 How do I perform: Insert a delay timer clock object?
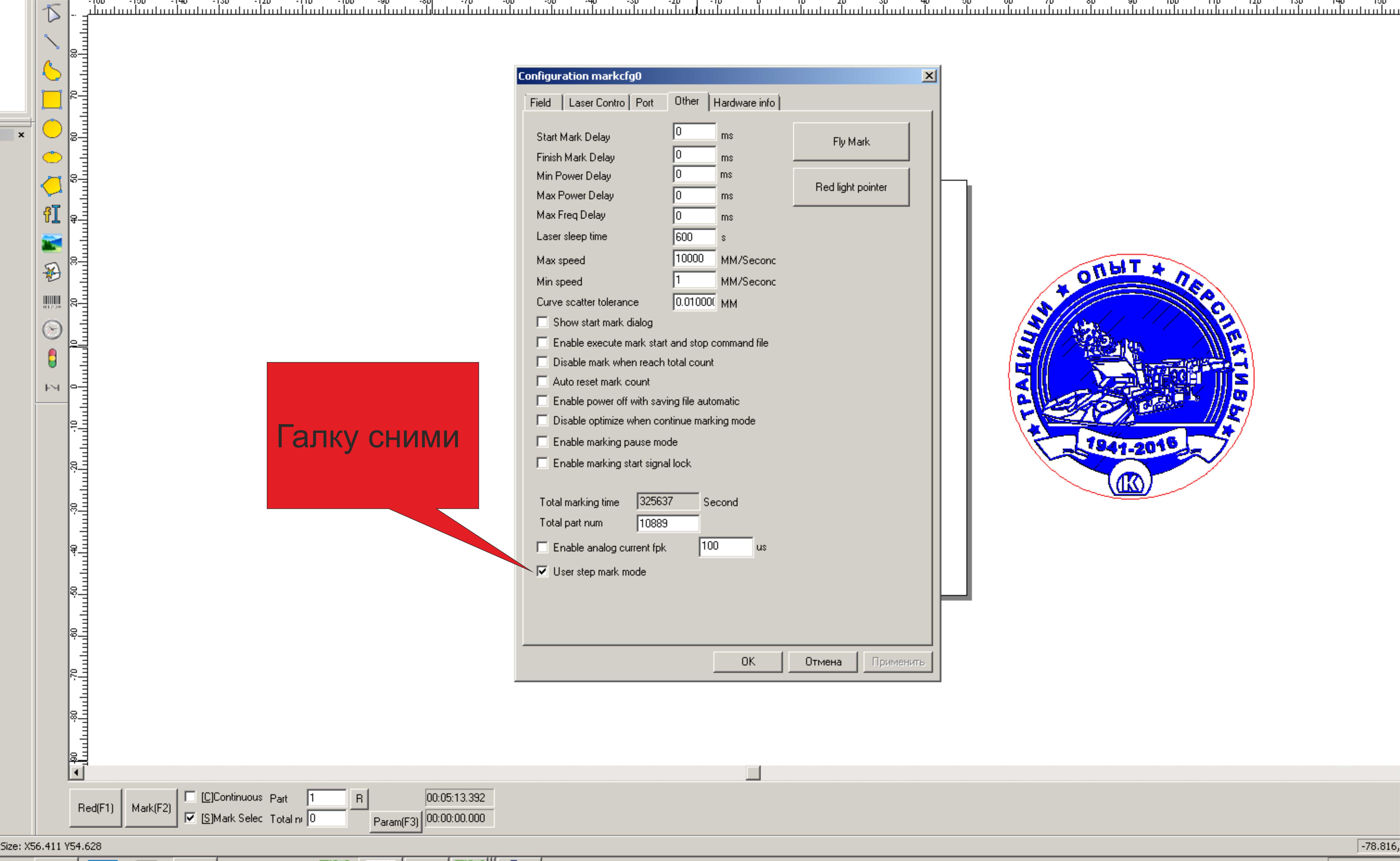52,330
